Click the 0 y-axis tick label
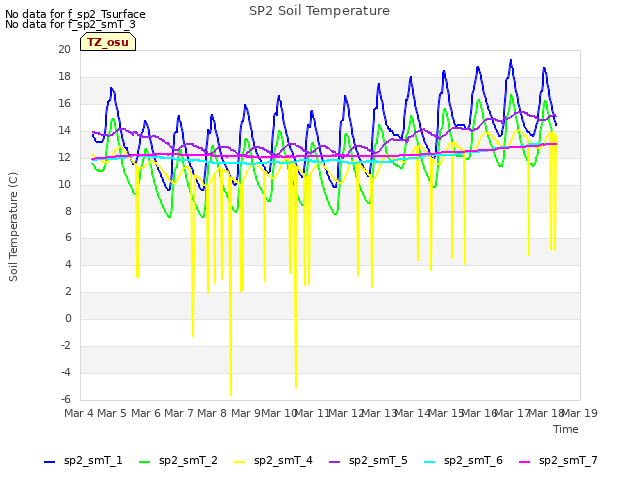This screenshot has width=640, height=480. [68, 318]
